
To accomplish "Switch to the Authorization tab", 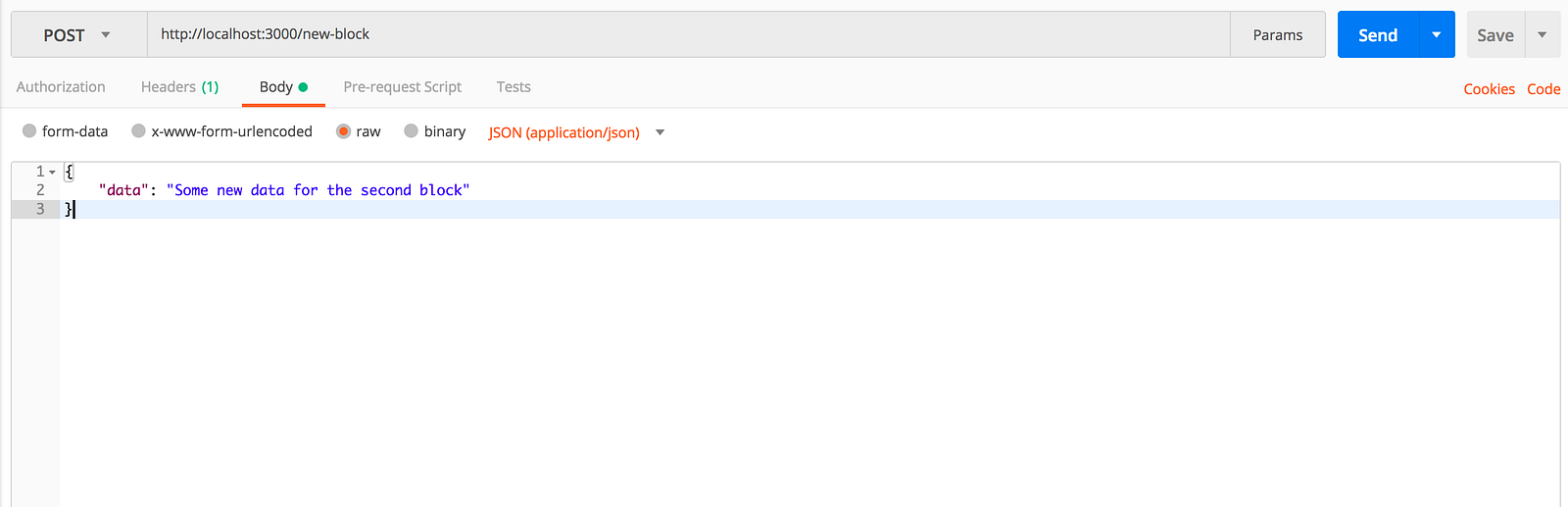I will 61,87.
